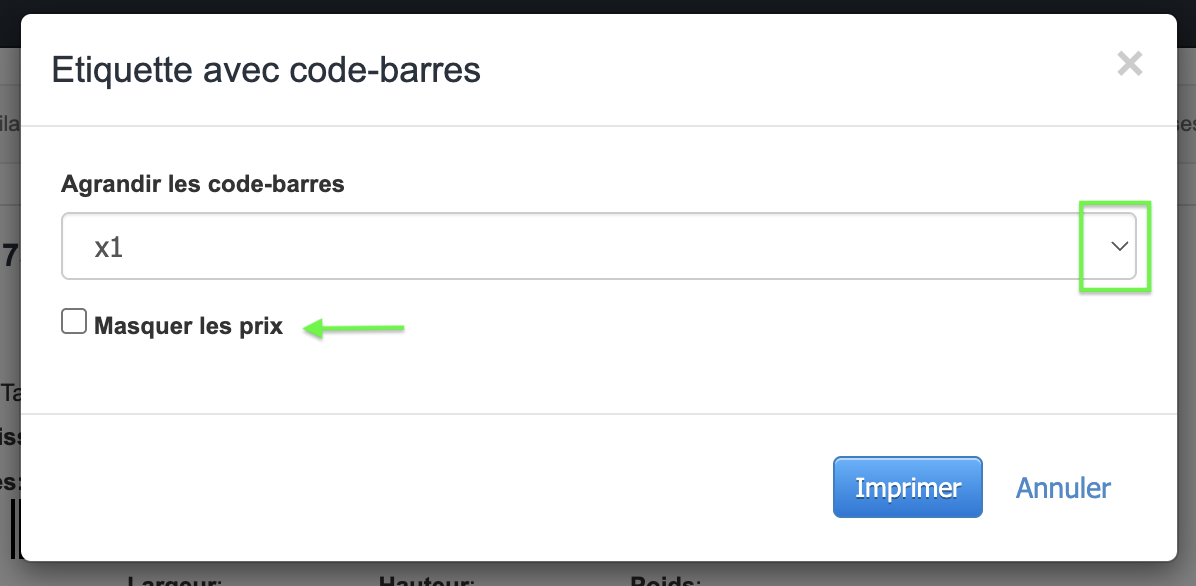Image resolution: width=1196 pixels, height=586 pixels.
Task: Click the Masquer les prix label text
Action: [186, 325]
